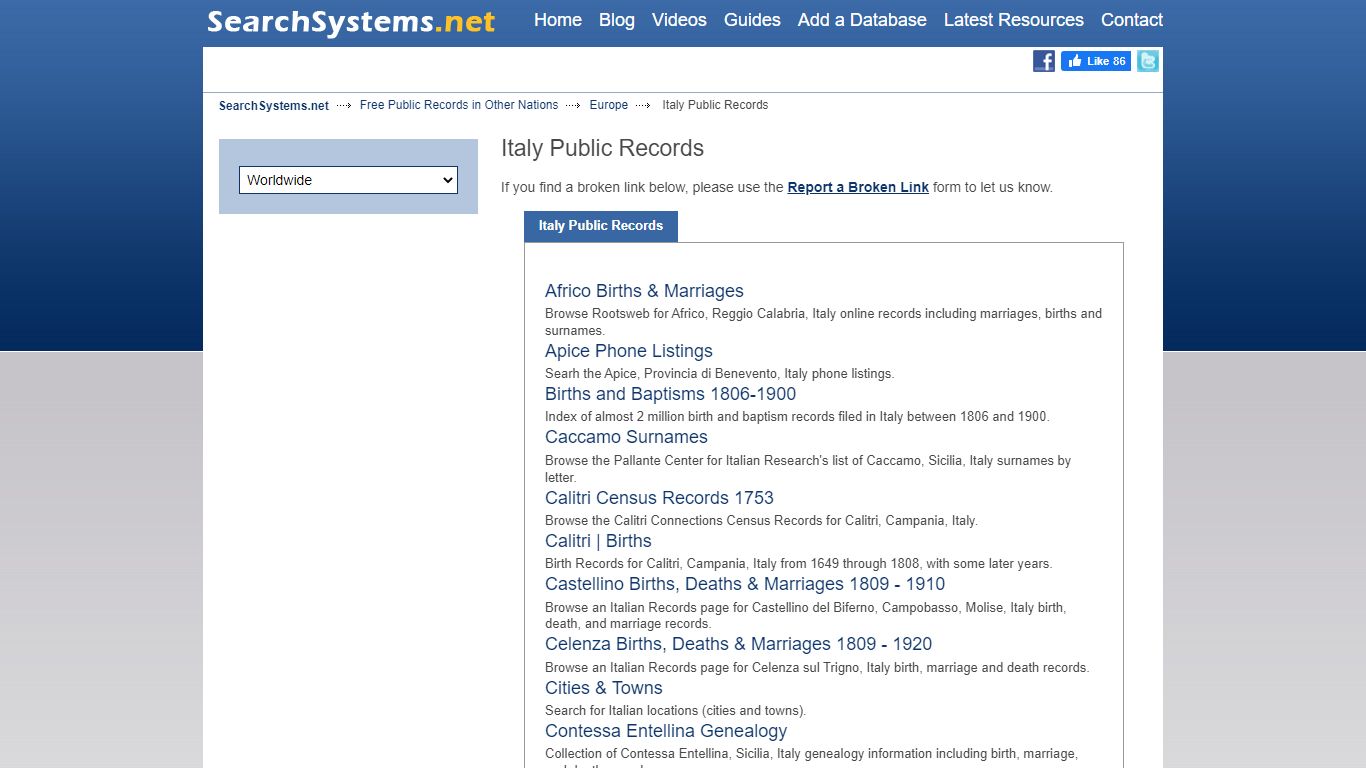Viewport: 1366px width, 768px height.
Task: Click description 'Index of almost 2 million birth'
Action: pos(797,417)
